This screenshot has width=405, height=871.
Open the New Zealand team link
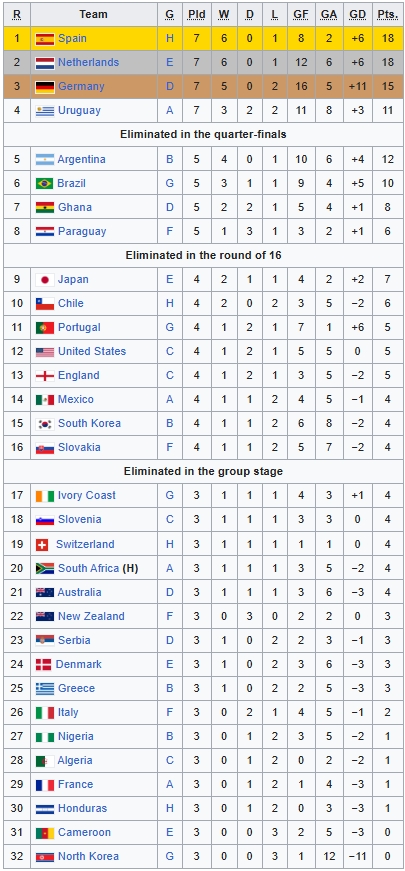click(x=91, y=616)
